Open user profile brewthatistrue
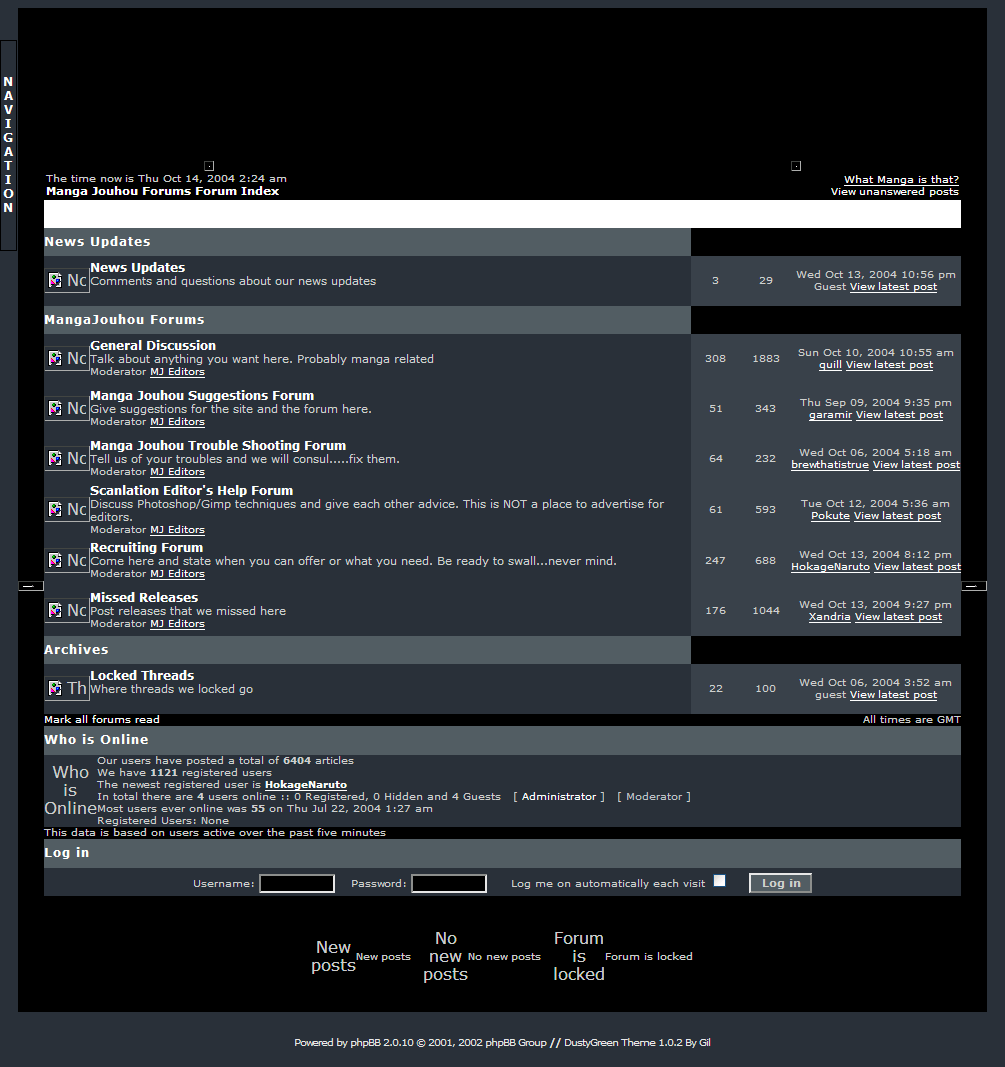 pyautogui.click(x=830, y=465)
